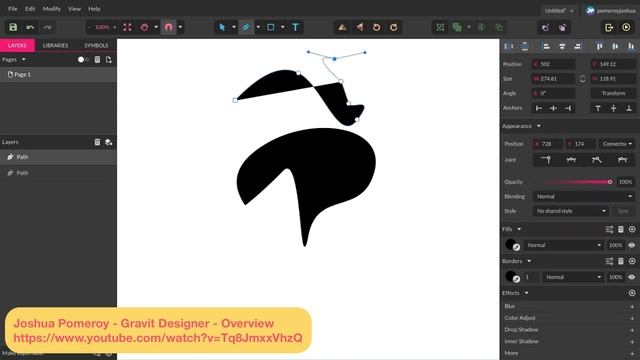This screenshot has height=360, width=640.
Task: Click the flip horizontal triangle icon
Action: (360, 27)
